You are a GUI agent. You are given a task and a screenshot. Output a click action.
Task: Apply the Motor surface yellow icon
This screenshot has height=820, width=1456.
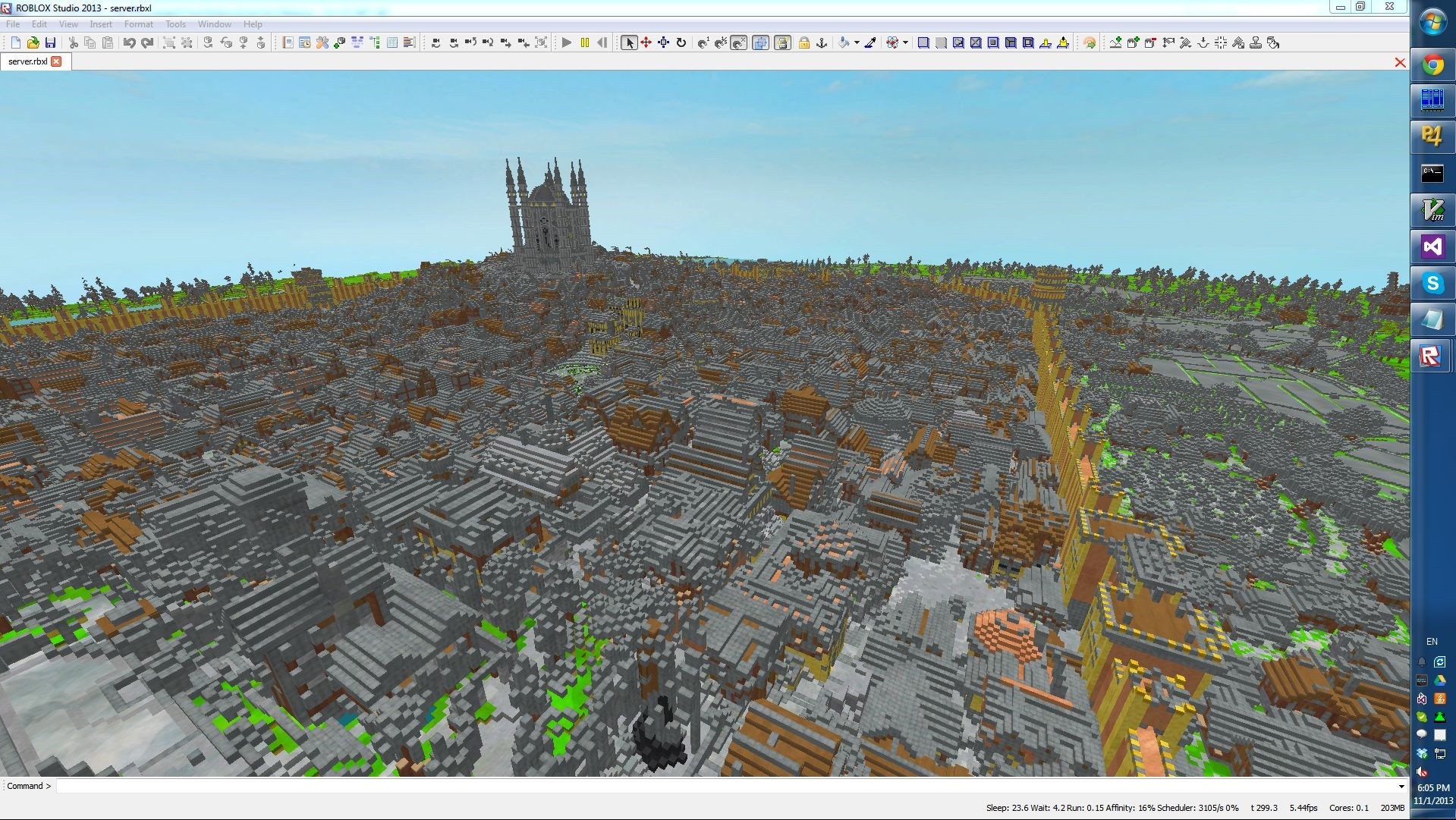click(1063, 43)
